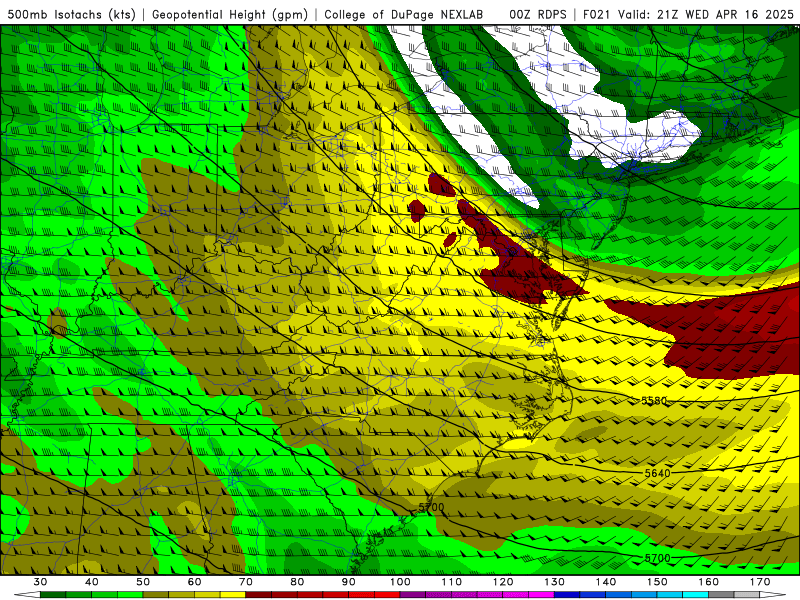
Task: Click the magenta swatch just before 130
Action: [x=541, y=594]
